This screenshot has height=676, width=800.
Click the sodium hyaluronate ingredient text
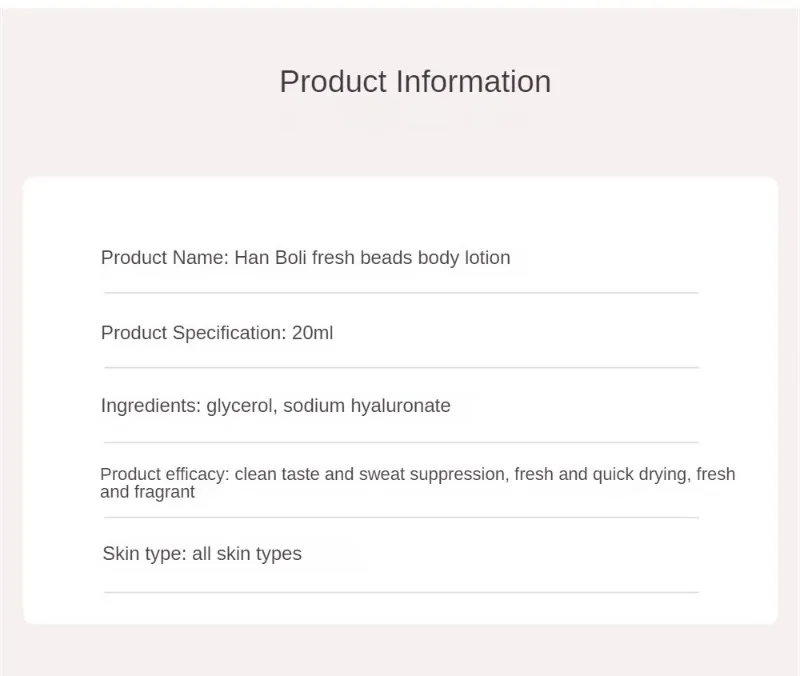[367, 406]
